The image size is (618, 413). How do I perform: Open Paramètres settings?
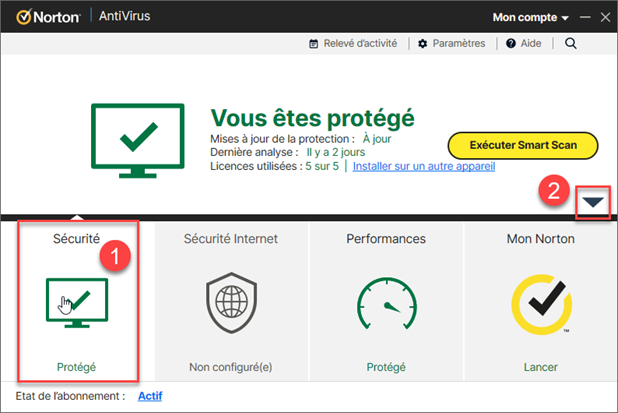point(459,43)
